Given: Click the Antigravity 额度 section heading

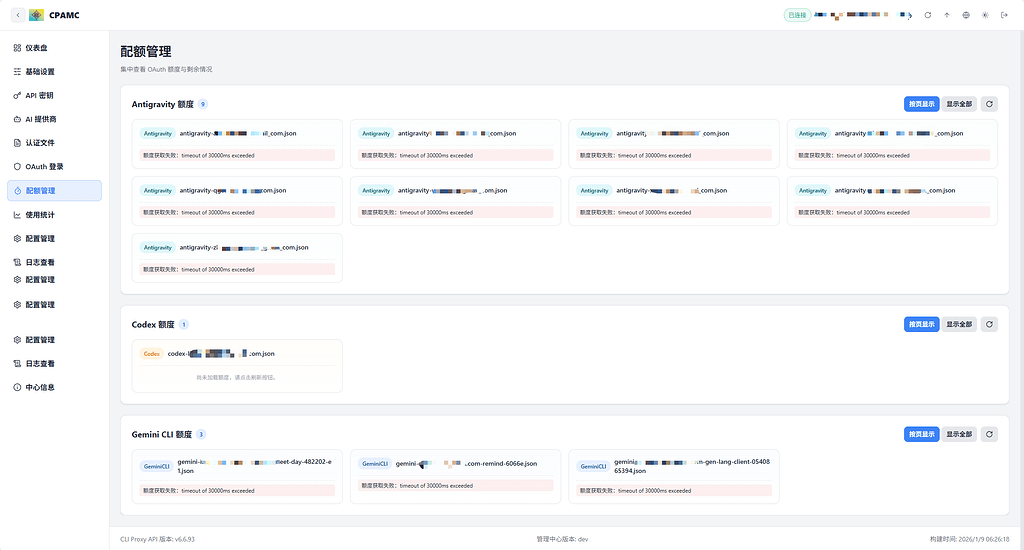Looking at the screenshot, I should [163, 104].
